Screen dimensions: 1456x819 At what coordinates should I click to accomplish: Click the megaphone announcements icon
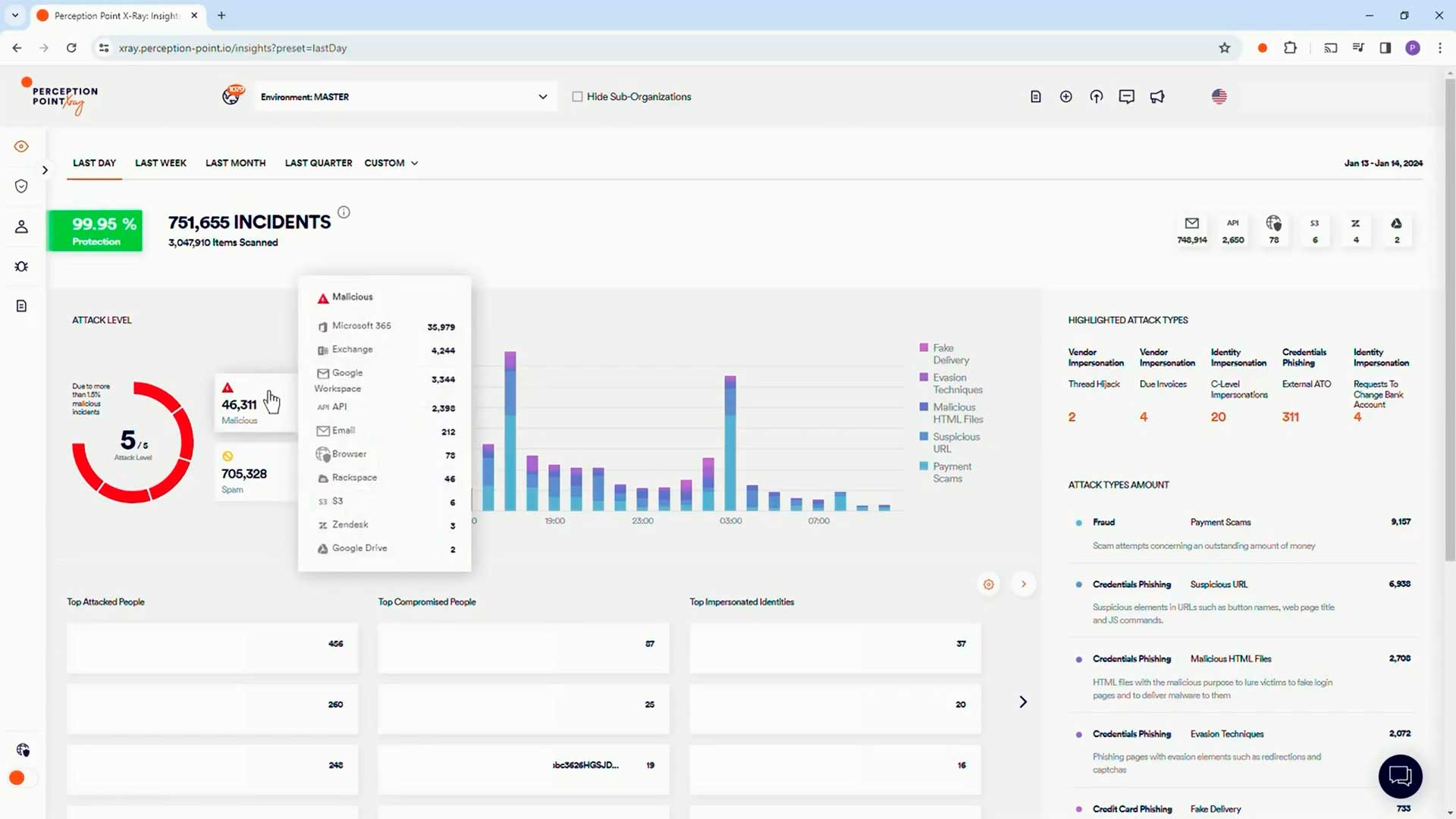tap(1157, 96)
